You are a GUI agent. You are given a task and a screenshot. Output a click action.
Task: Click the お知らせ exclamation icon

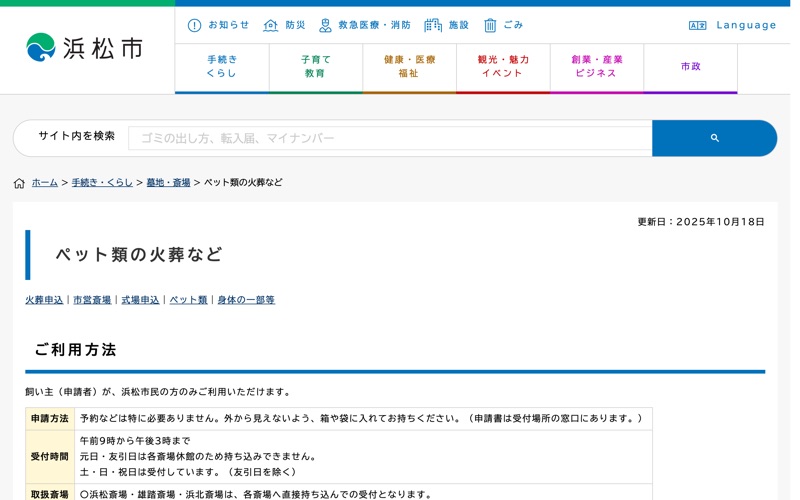click(194, 25)
